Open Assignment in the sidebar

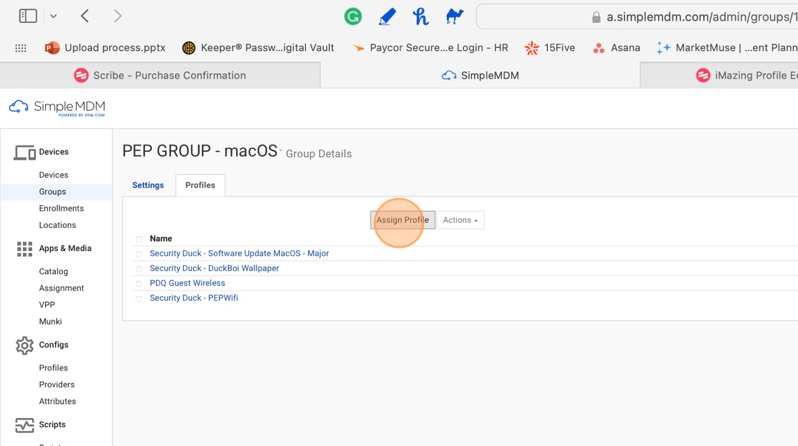[61, 288]
